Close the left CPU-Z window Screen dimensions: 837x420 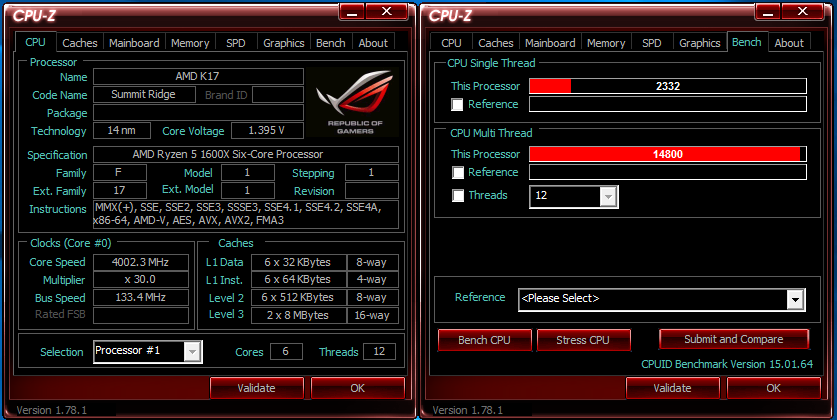coord(386,12)
